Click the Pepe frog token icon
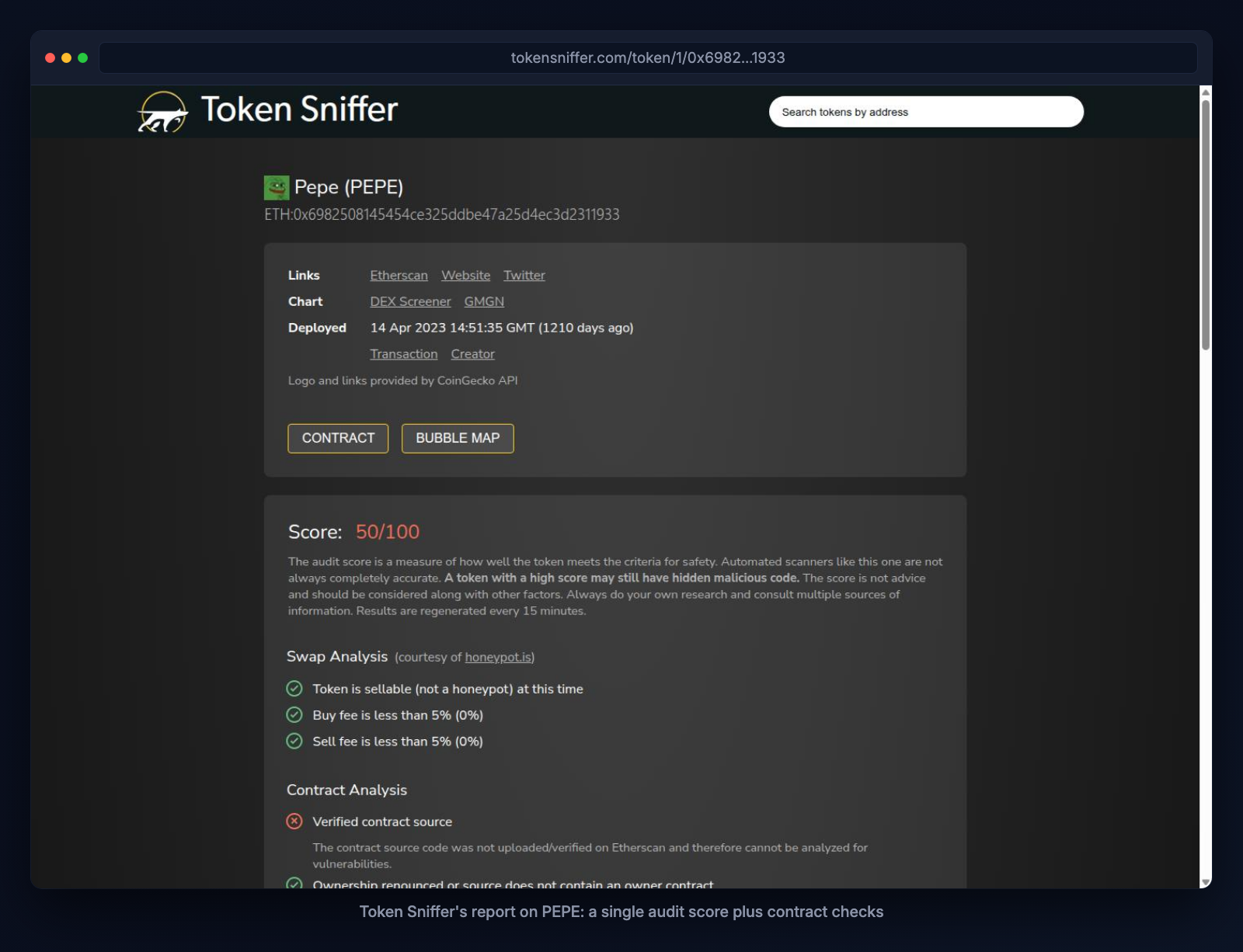The width and height of the screenshot is (1243, 952). pyautogui.click(x=277, y=187)
